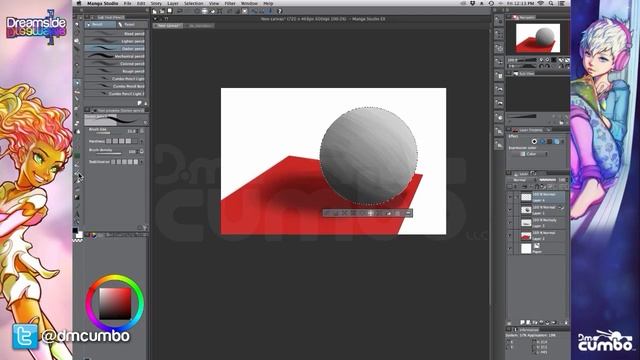Open the Window menu
The height and width of the screenshot is (360, 640).
(249, 3)
